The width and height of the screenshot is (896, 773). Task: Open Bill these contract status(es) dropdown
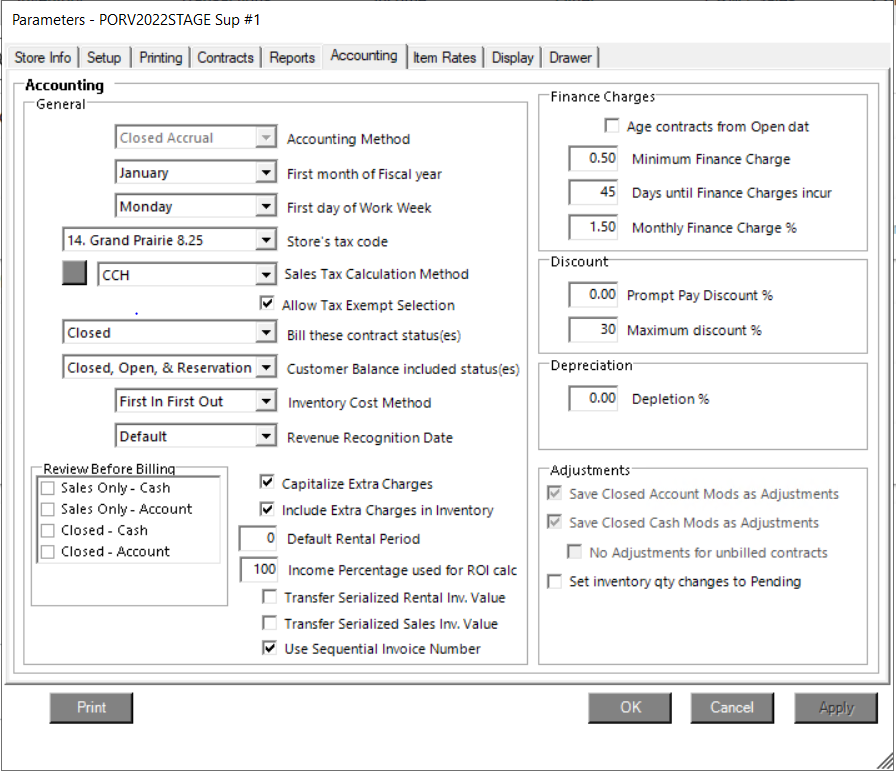click(265, 333)
